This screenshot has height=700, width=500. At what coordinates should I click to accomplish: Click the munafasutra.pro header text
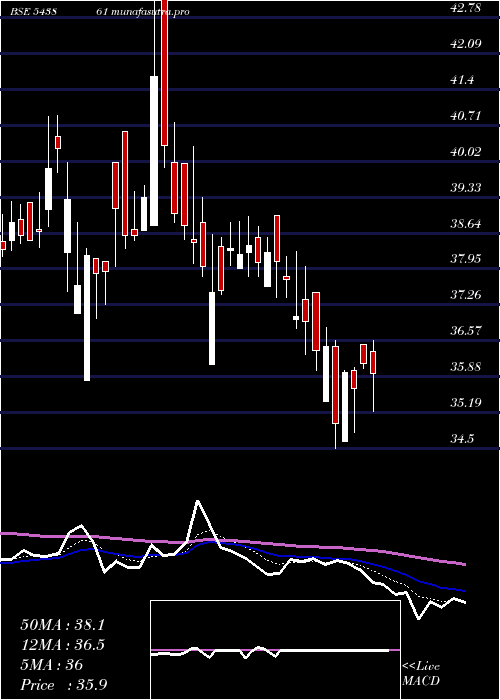(149, 12)
